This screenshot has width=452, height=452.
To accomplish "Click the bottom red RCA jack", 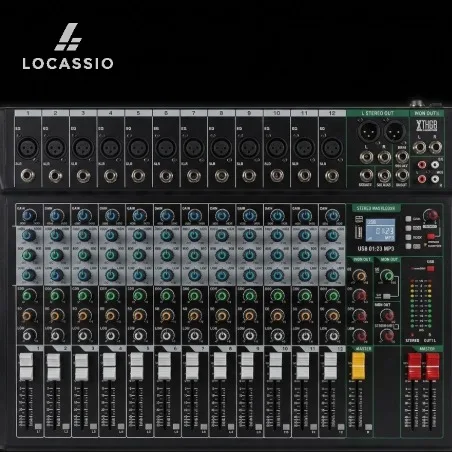I will point(422,179).
